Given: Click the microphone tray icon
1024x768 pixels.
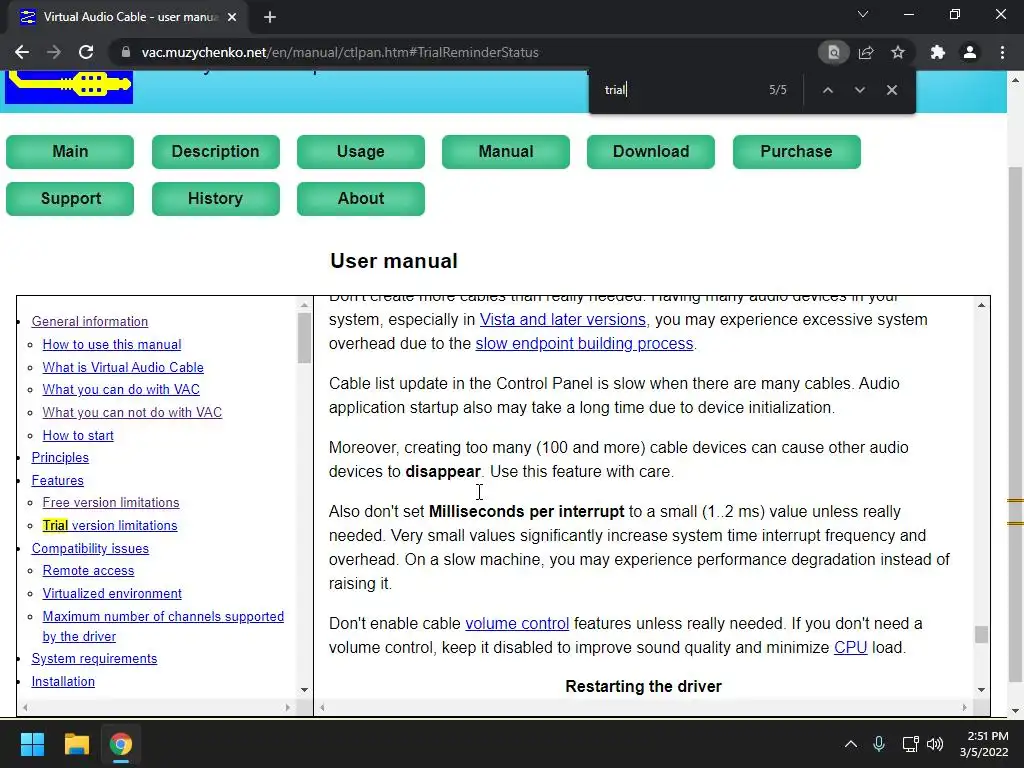Looking at the screenshot, I should (x=879, y=744).
